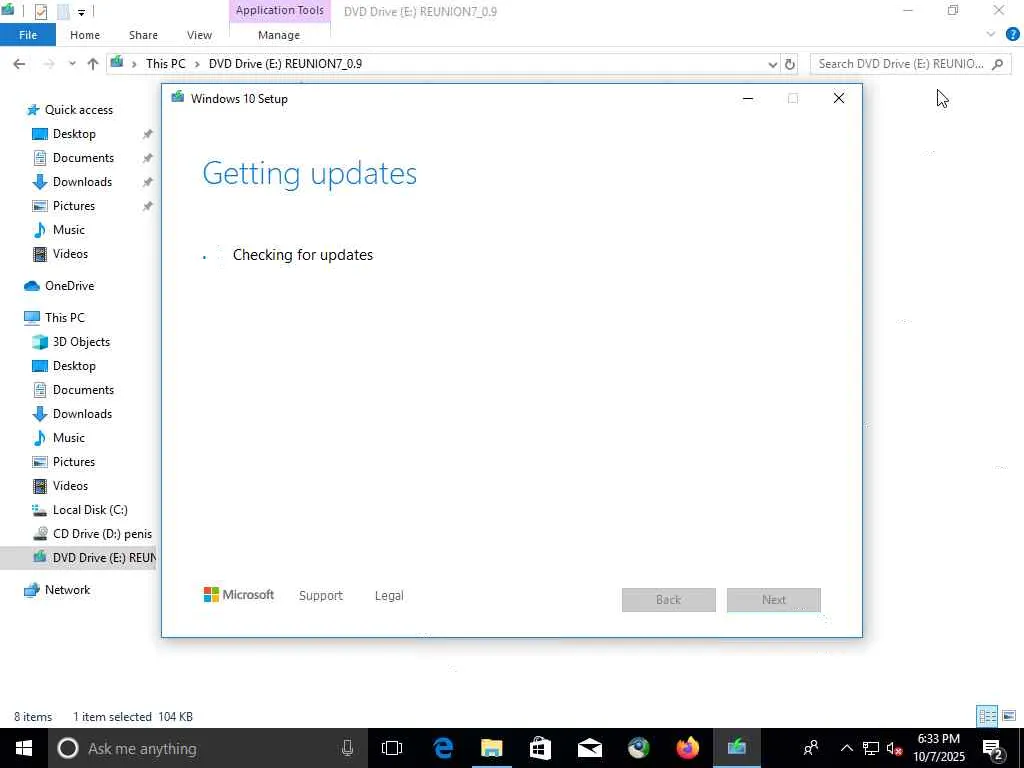1024x768 pixels.
Task: Open File Explorer taskbar icon
Action: 491,748
